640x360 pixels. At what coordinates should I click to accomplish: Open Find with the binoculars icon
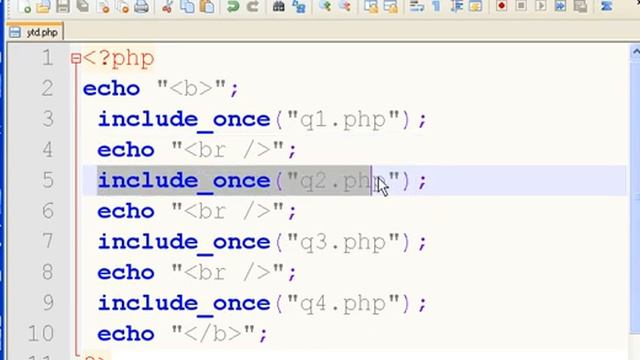click(279, 6)
